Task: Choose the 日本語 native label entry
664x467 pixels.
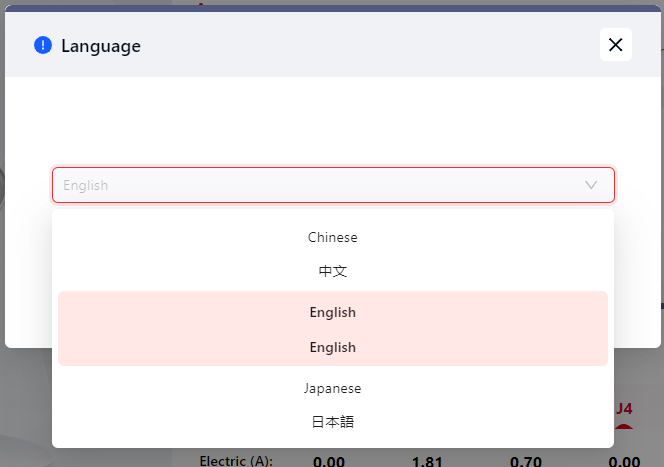Action: click(332, 421)
